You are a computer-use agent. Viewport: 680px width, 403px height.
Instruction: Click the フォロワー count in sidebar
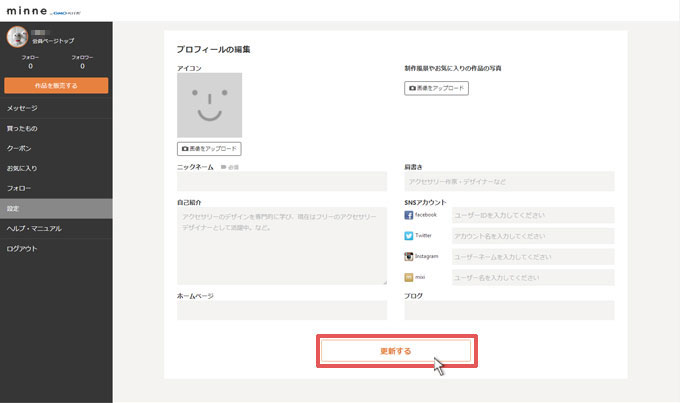coord(82,66)
